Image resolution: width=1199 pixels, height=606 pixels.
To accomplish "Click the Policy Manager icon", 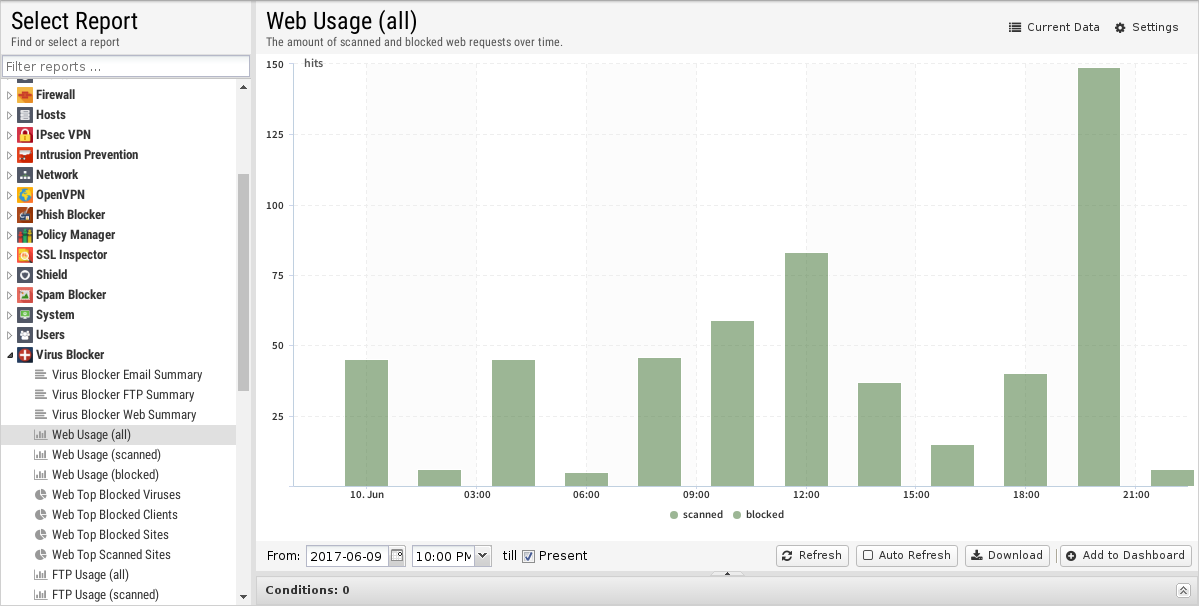I will pos(24,235).
